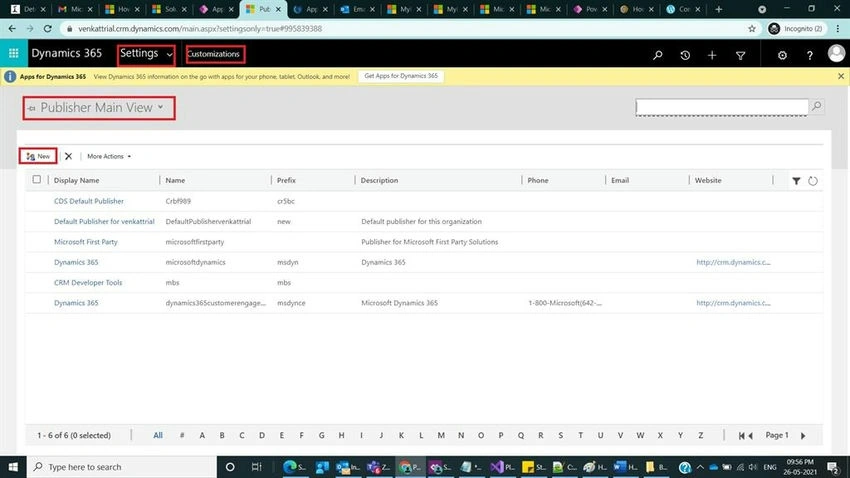Refresh the publisher list grid
Image resolution: width=850 pixels, height=478 pixels.
coord(813,181)
